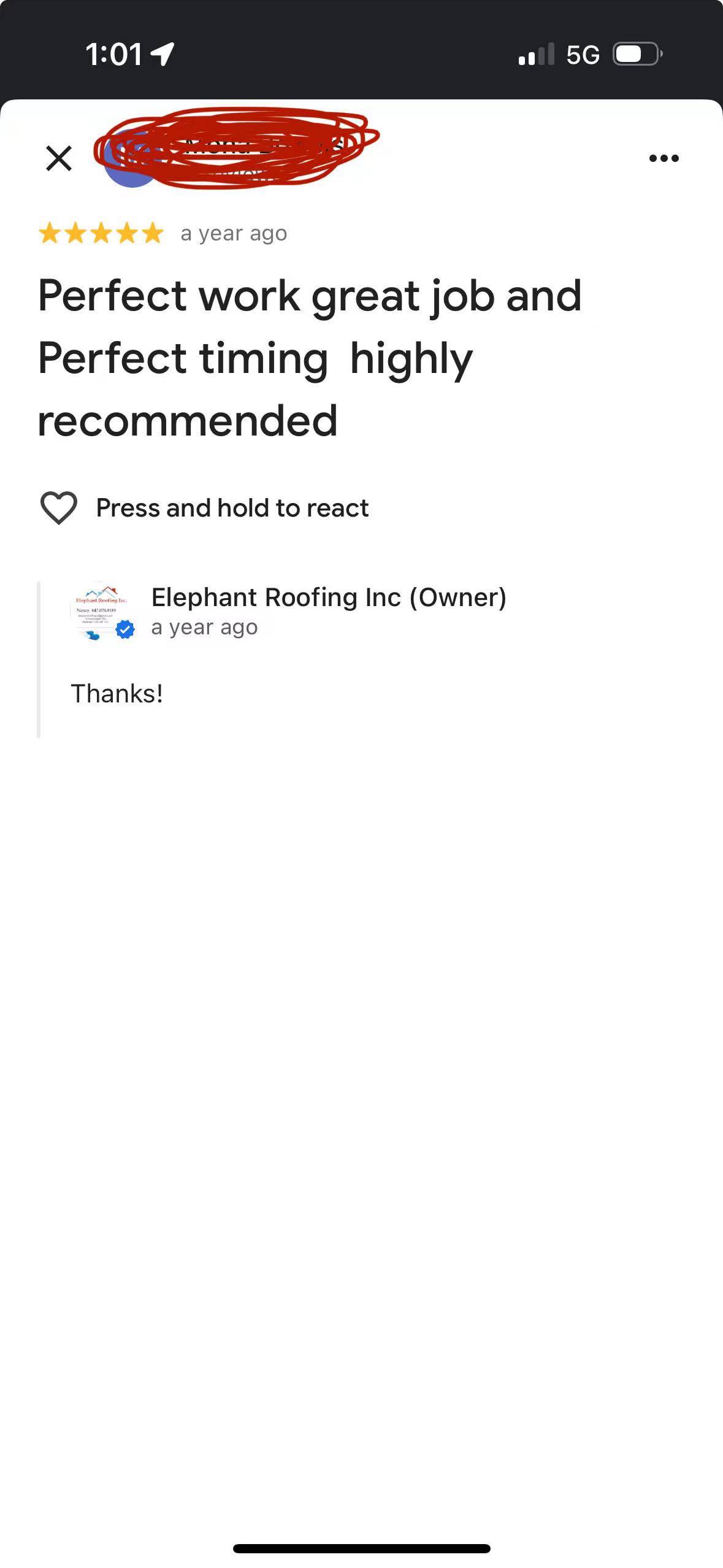Tap the reviewer's scribbled-out name area
The width and height of the screenshot is (723, 1568).
tap(236, 147)
